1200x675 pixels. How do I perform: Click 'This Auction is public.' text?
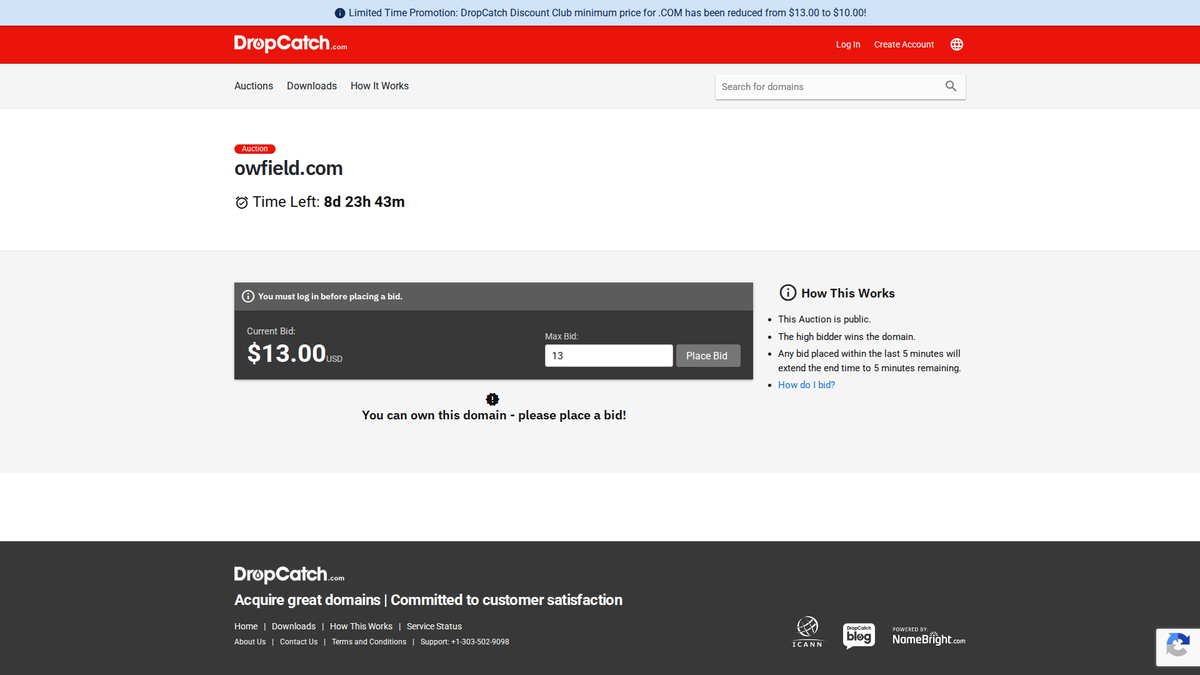point(825,319)
